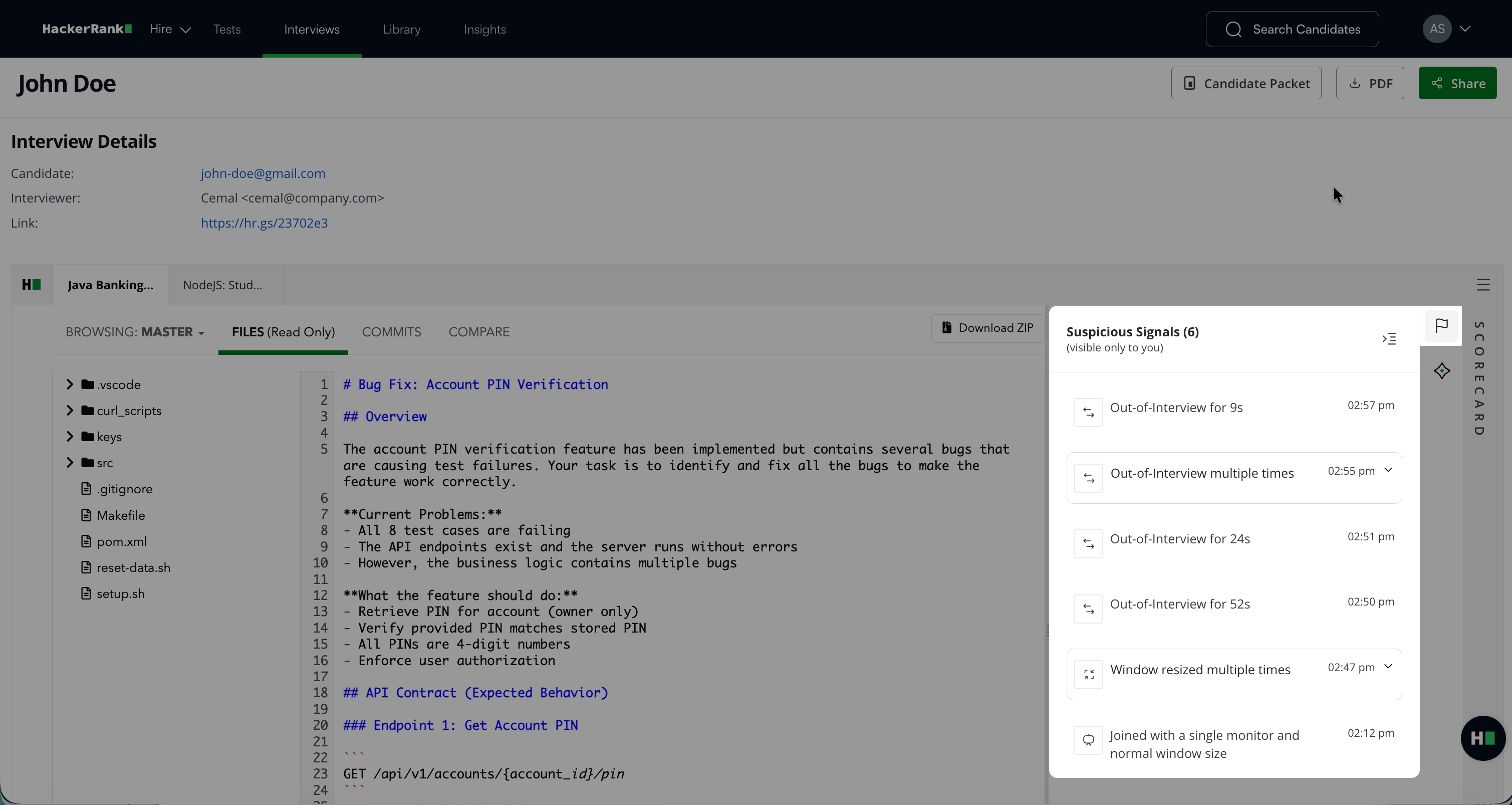Open the Makefile
Screen dimensions: 1512x805
[x=121, y=515]
